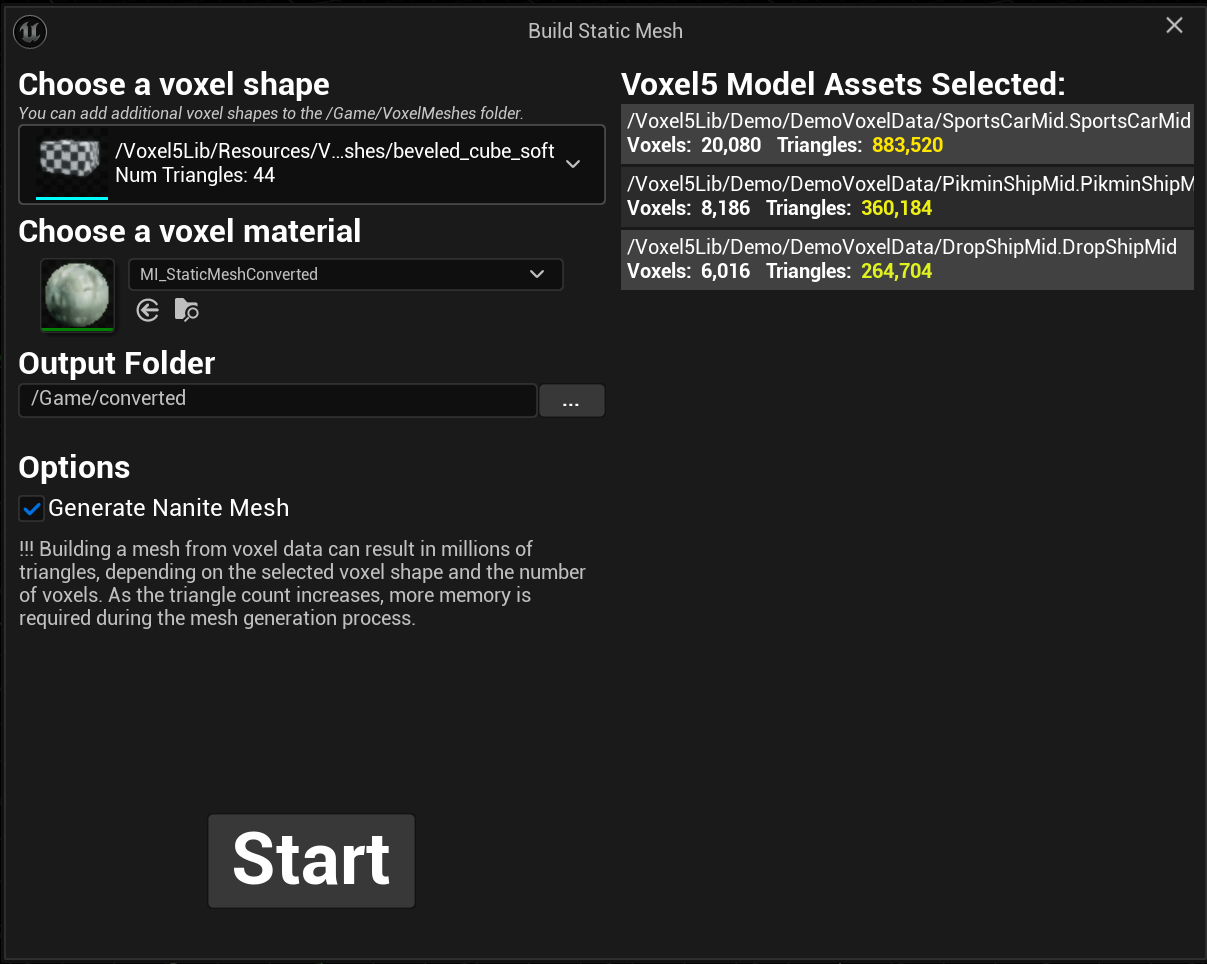Image resolution: width=1207 pixels, height=964 pixels.
Task: Click the Generate Nanite Mesh label text
Action: (169, 508)
